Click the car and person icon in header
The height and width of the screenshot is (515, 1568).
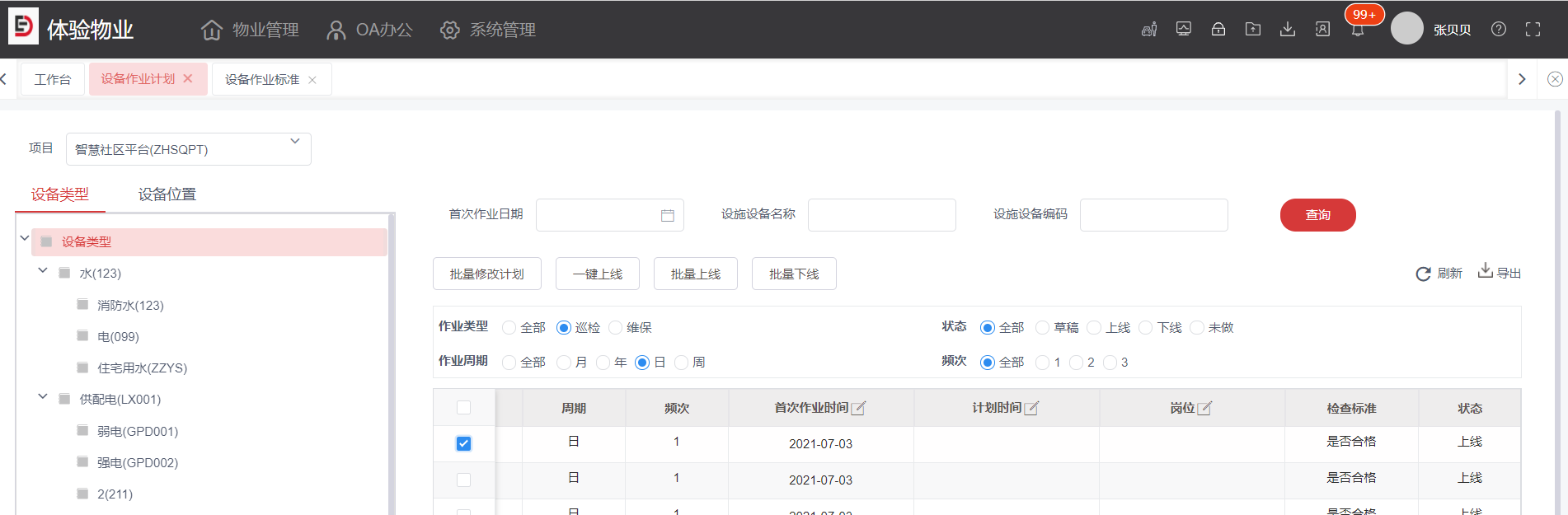click(1149, 30)
